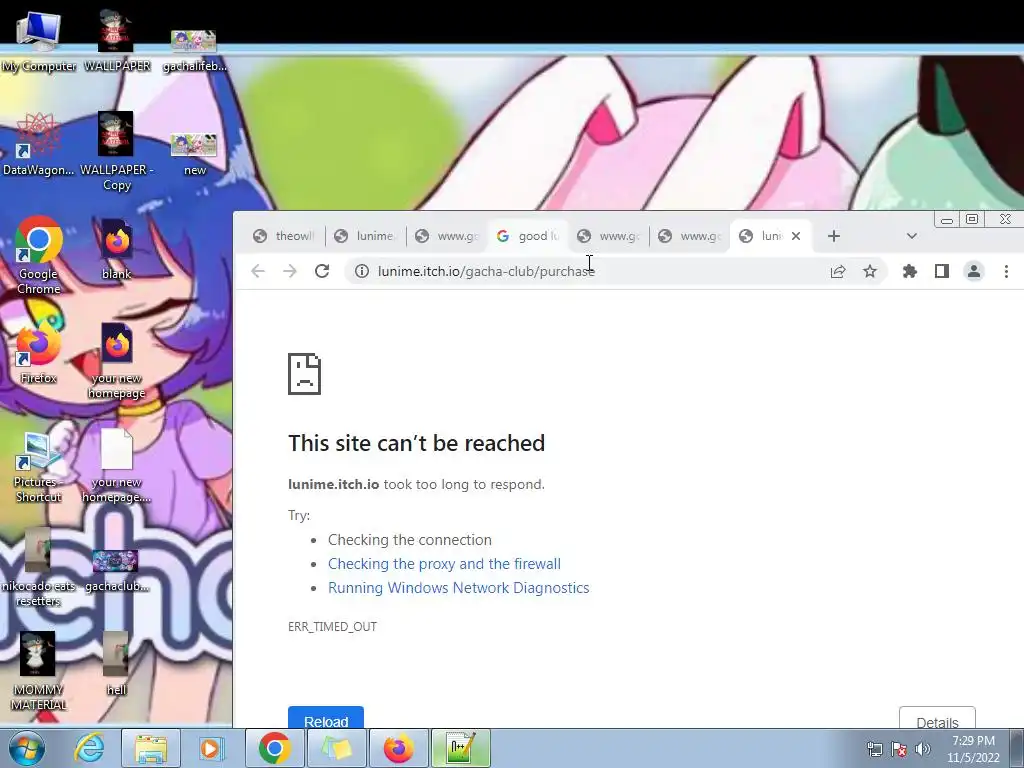This screenshot has height=768, width=1024.
Task: Reload page using the toolbar refresh icon
Action: (322, 271)
